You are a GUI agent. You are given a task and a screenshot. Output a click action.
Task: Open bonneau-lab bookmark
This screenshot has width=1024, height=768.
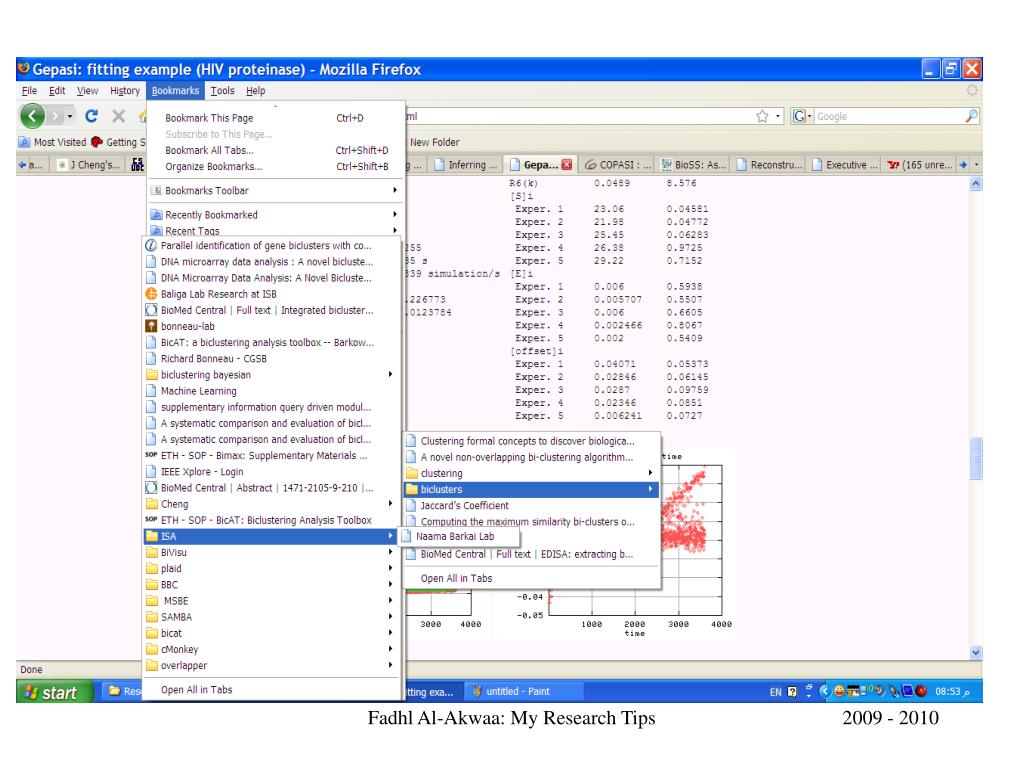(x=272, y=327)
